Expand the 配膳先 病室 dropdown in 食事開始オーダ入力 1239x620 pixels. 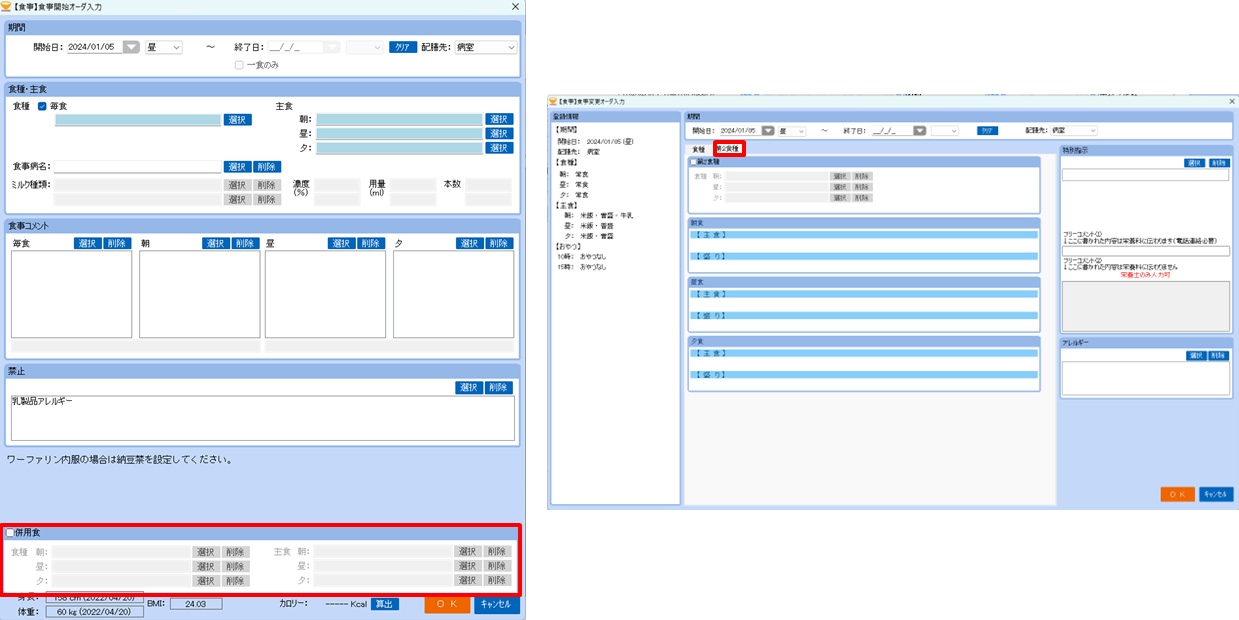(x=485, y=47)
